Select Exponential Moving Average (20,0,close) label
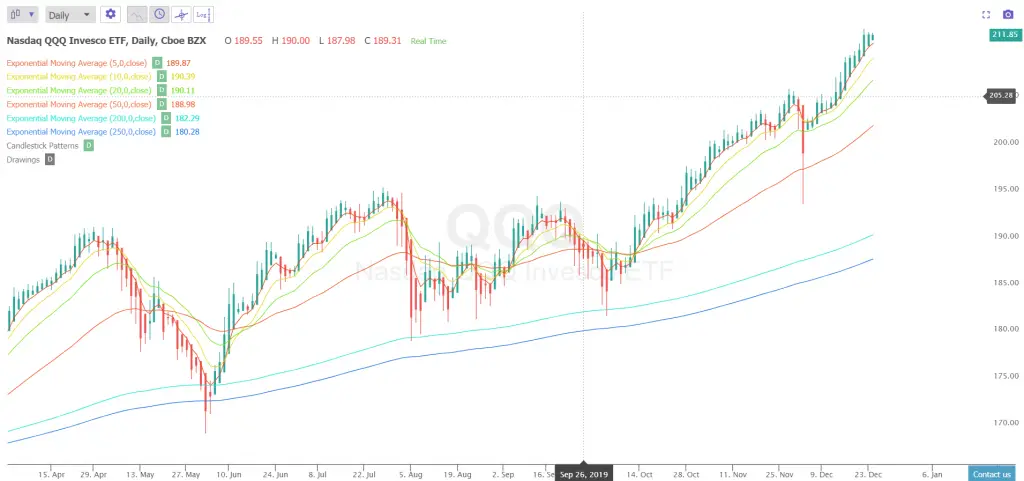 [x=79, y=90]
